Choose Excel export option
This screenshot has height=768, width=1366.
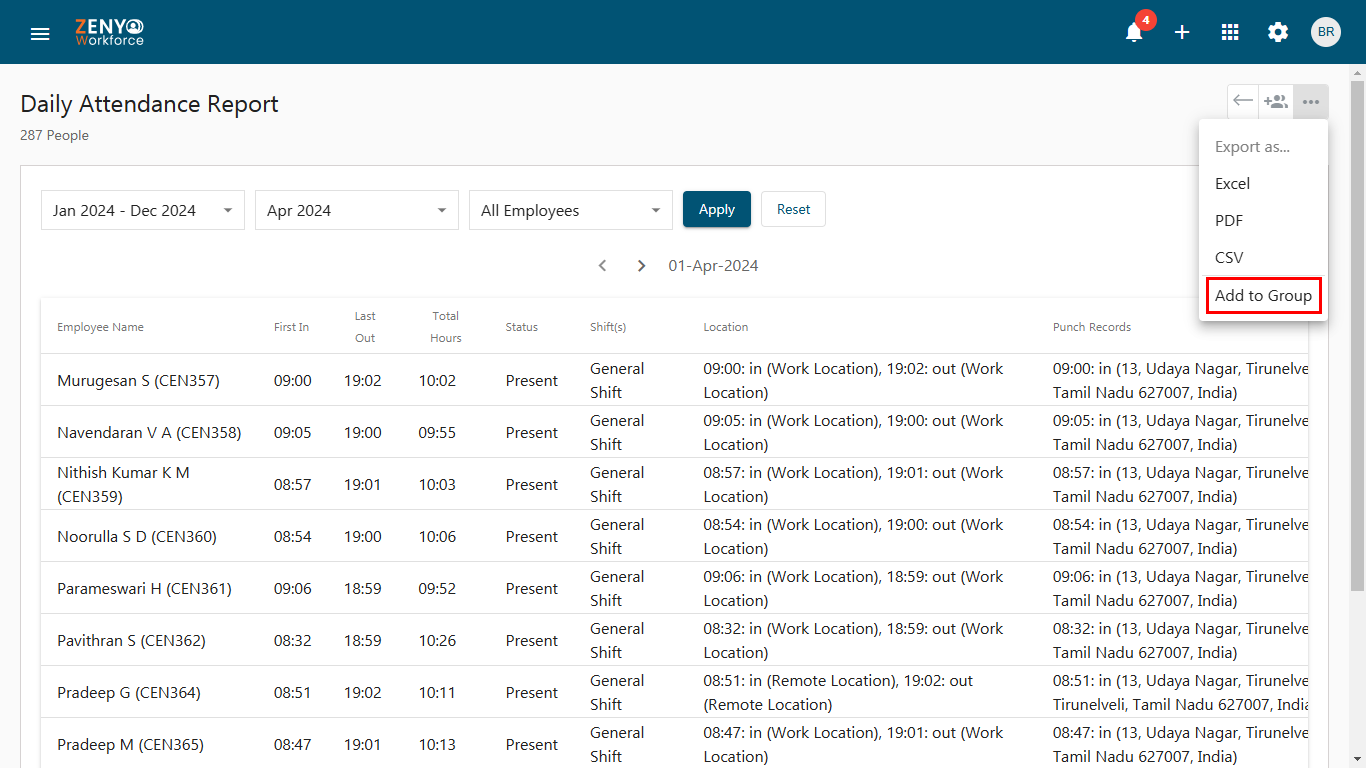[1263, 184]
